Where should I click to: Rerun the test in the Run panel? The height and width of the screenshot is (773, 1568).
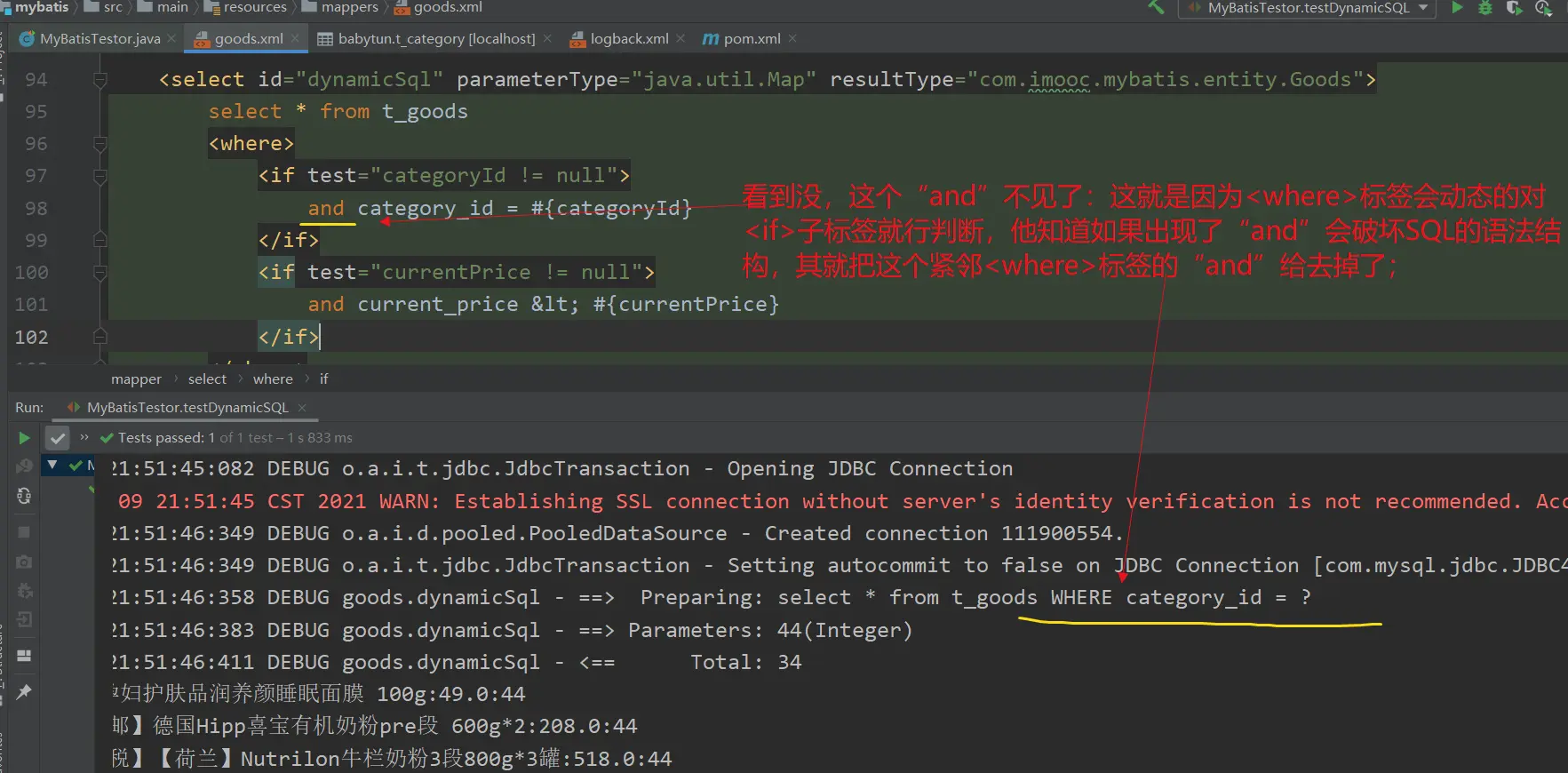pos(24,438)
